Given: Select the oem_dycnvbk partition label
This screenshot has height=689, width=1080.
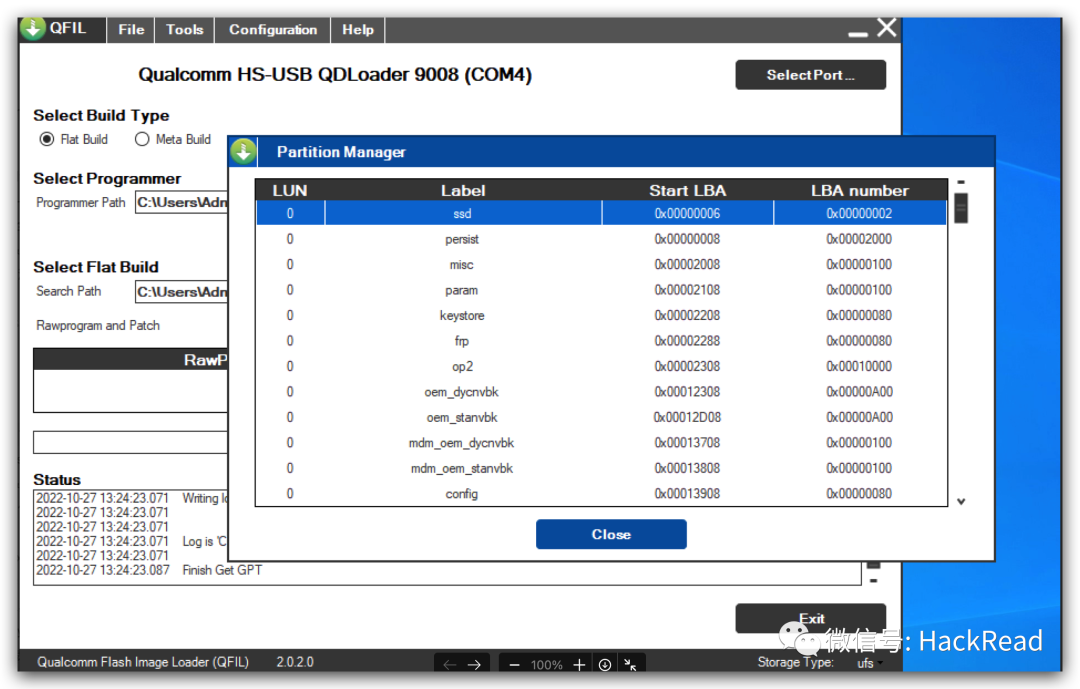Looking at the screenshot, I should [461, 392].
